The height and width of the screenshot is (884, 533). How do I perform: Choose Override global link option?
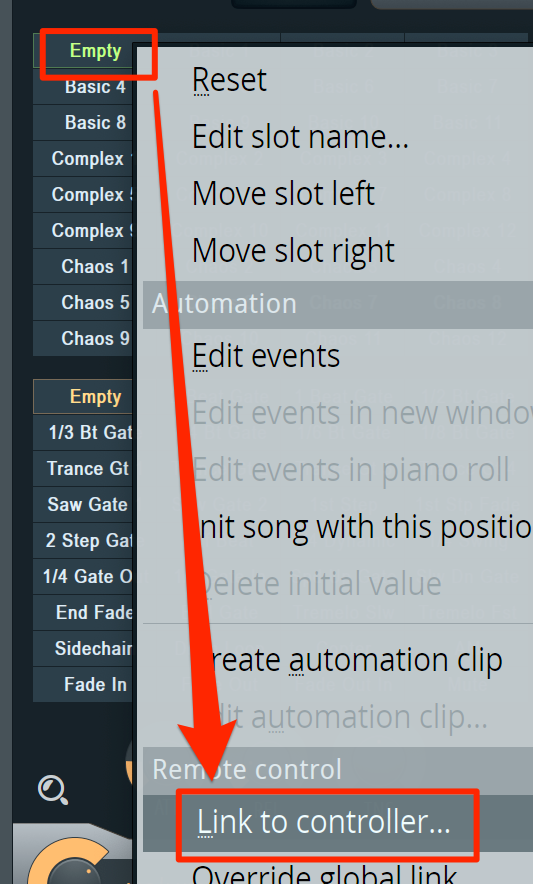pyautogui.click(x=324, y=872)
